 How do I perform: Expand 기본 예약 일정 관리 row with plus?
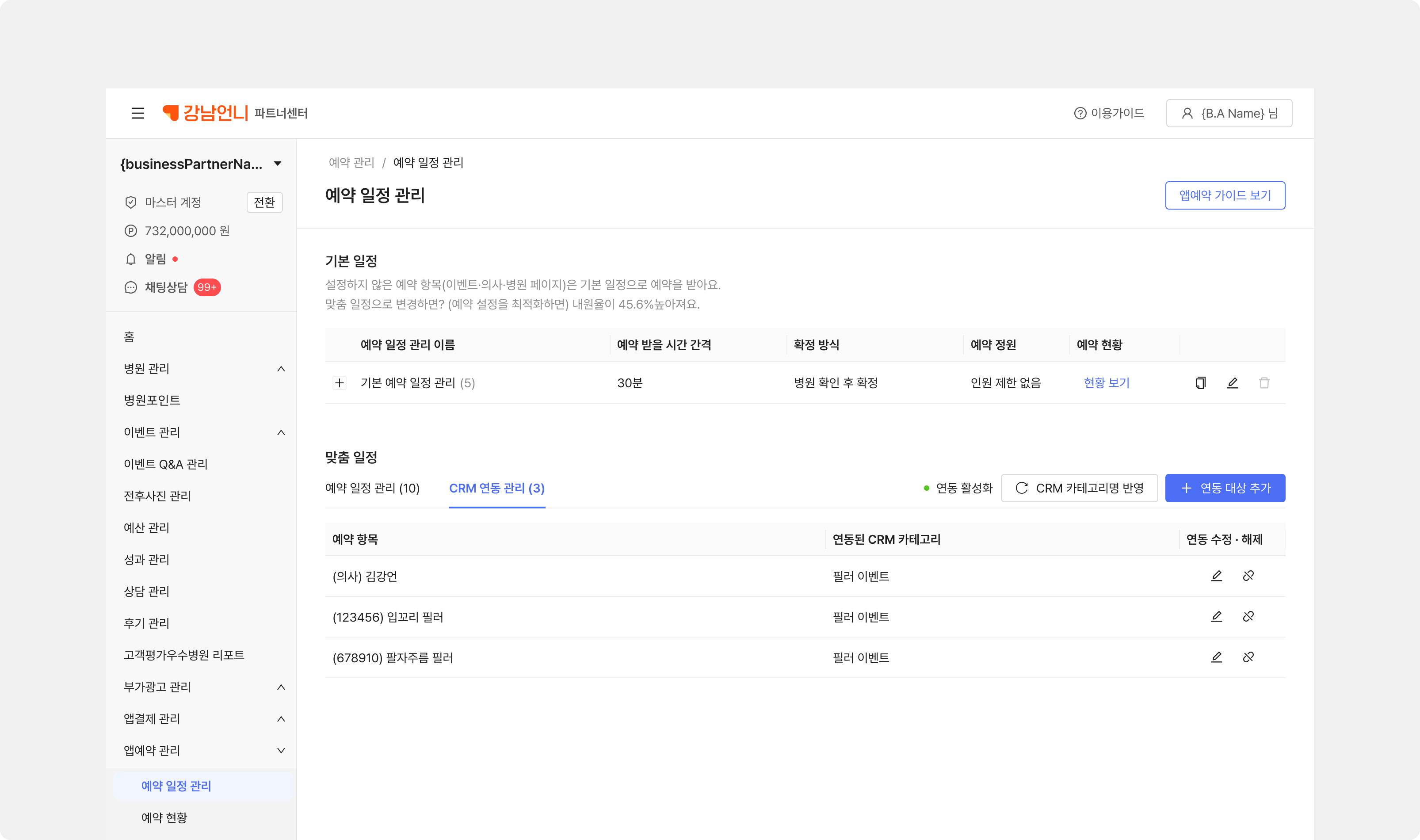(340, 383)
